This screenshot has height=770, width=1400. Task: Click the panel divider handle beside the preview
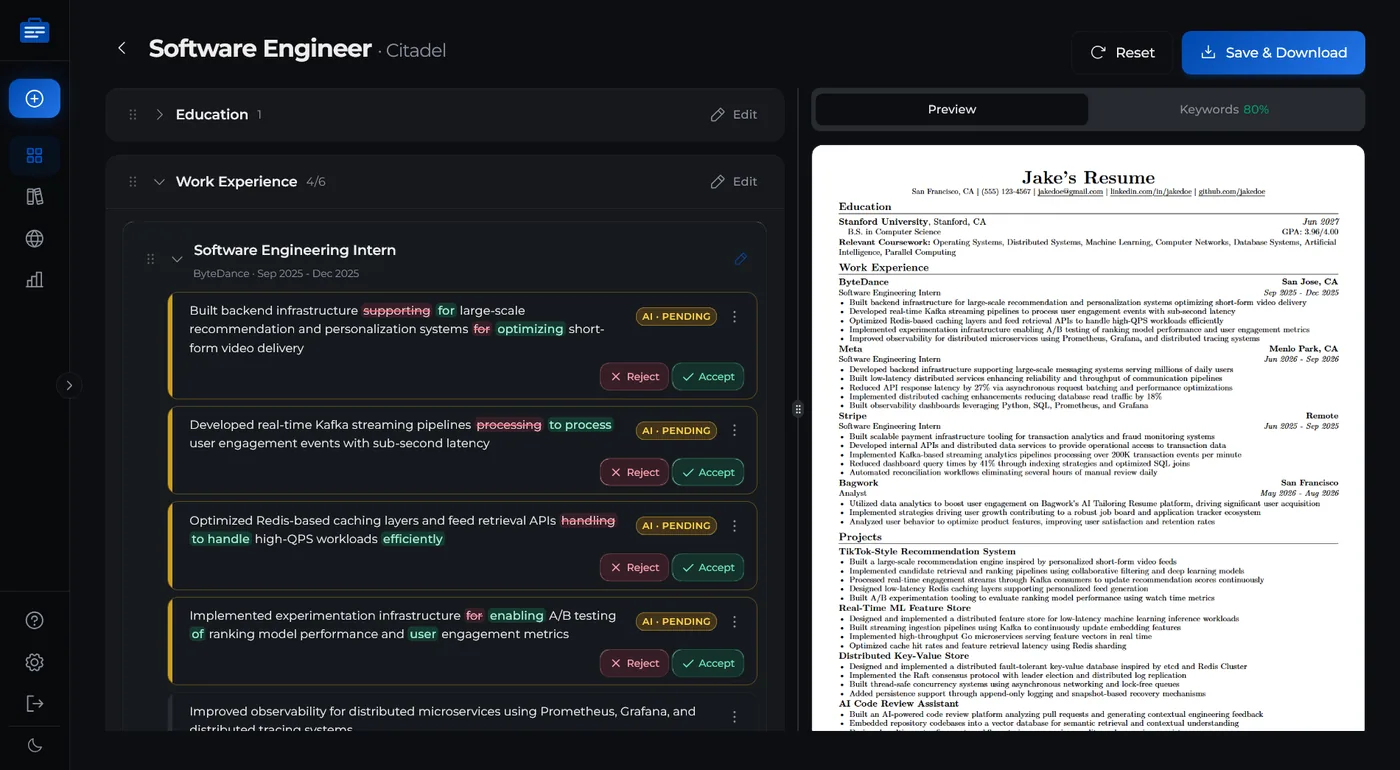798,409
